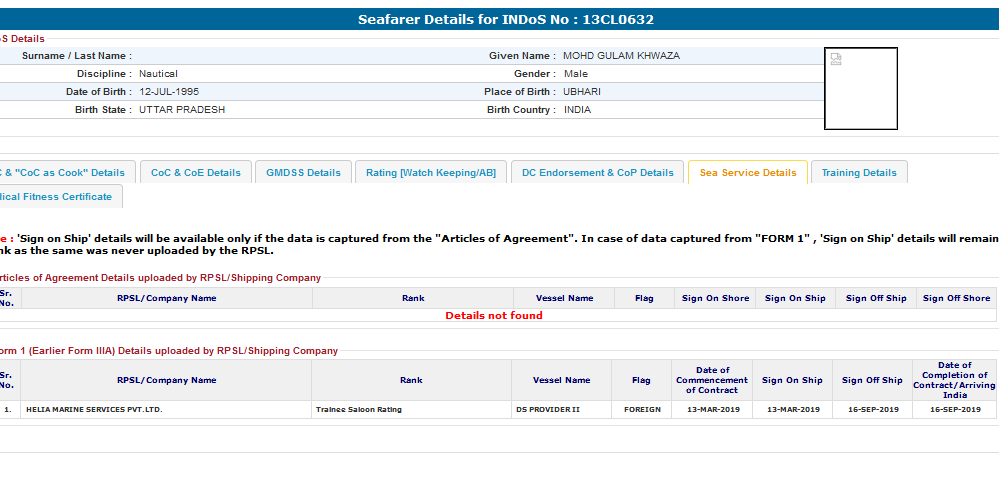
Task: Click Date of Completion of Contract header
Action: (954, 380)
